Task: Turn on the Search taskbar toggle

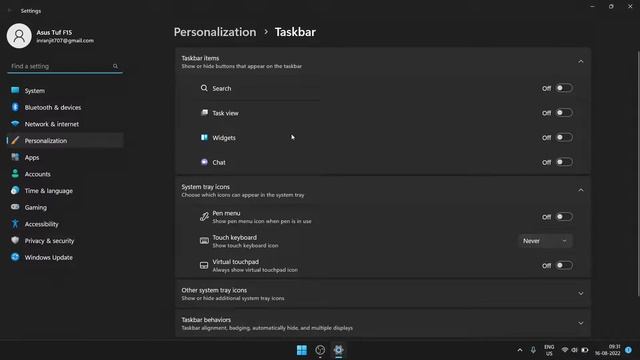Action: (564, 88)
